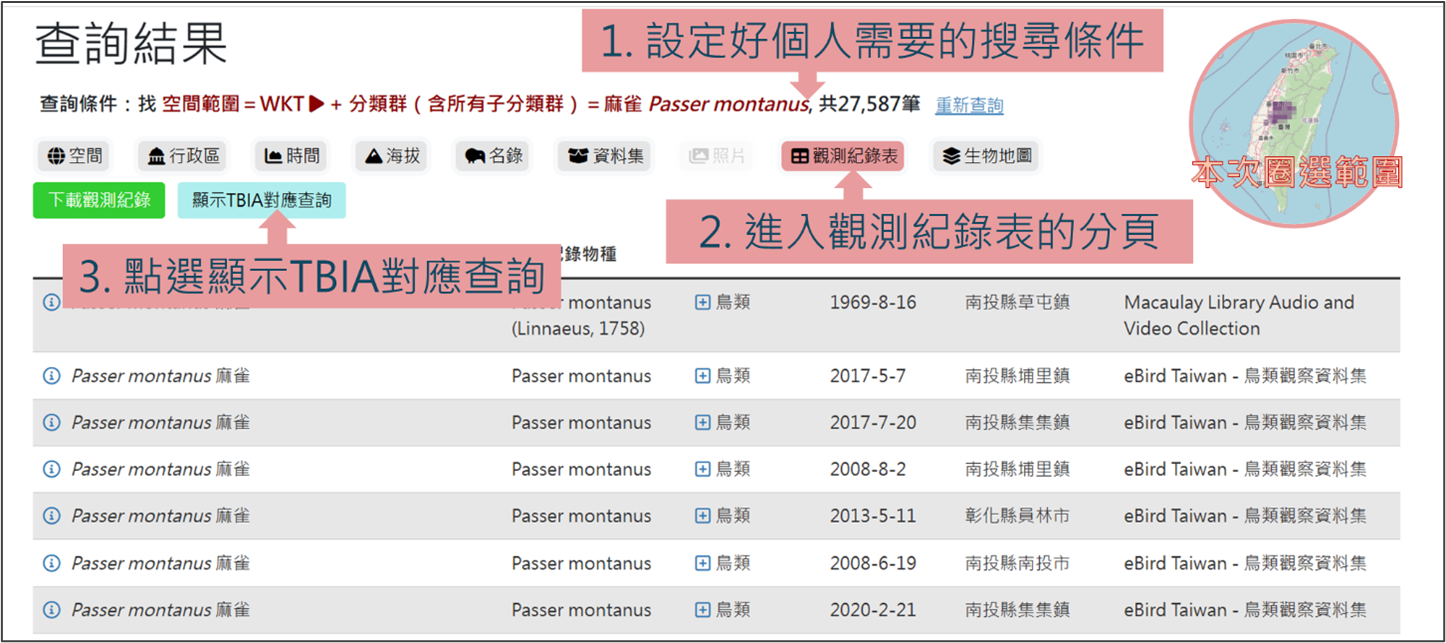The height and width of the screenshot is (643, 1446).
Task: Expand 鳥類 plus box in 2020-2-21 row
Action: click(x=702, y=610)
